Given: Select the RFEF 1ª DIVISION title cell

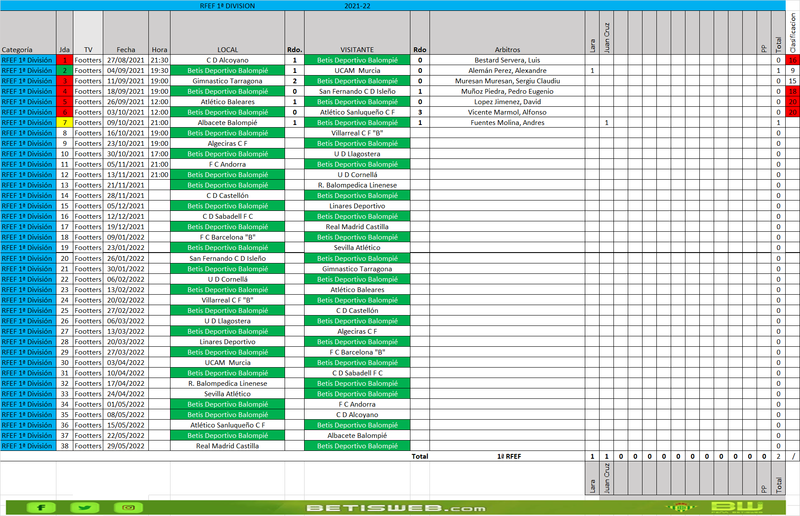Looking at the screenshot, I should point(227,6).
